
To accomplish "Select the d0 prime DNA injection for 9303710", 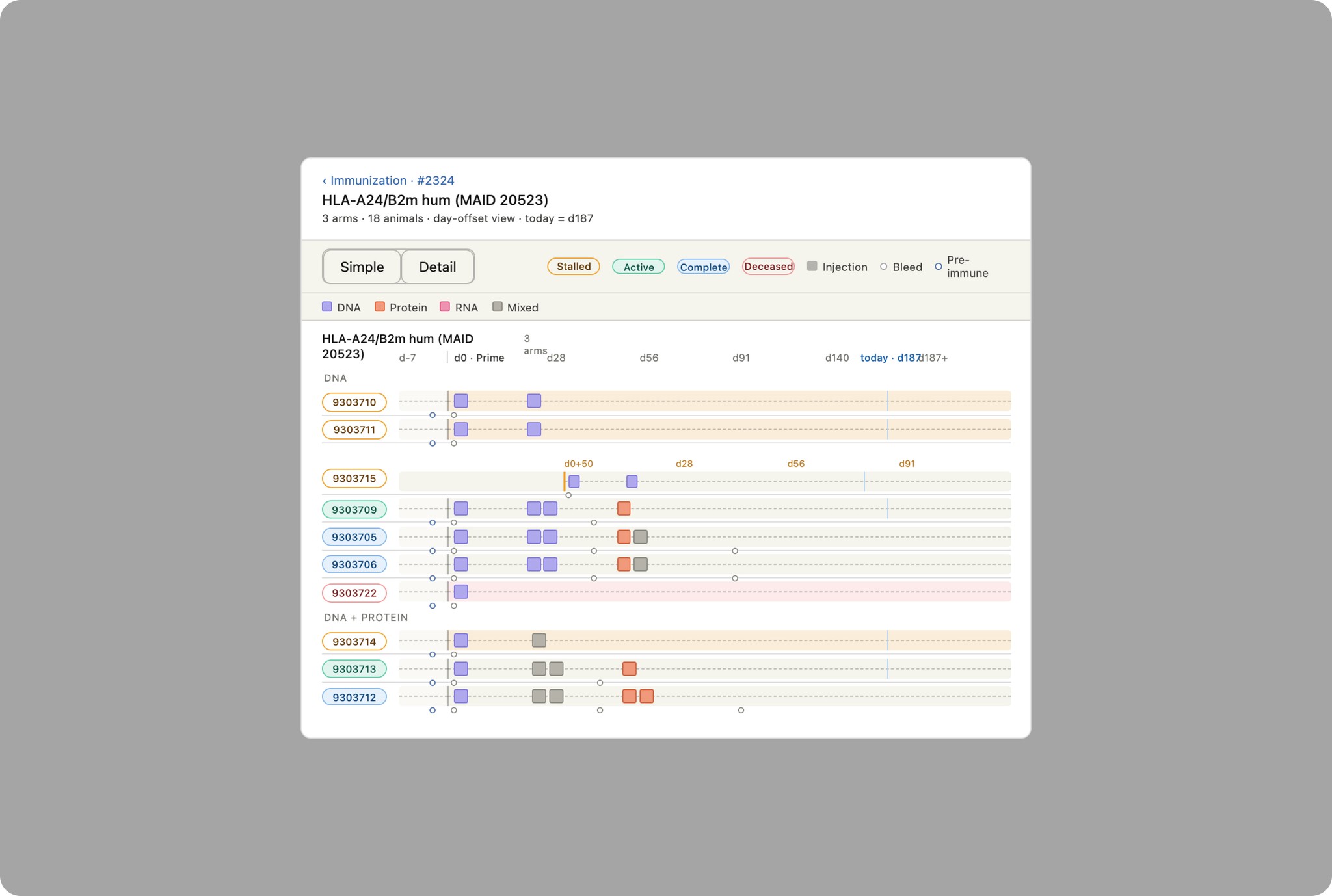I will (x=461, y=401).
